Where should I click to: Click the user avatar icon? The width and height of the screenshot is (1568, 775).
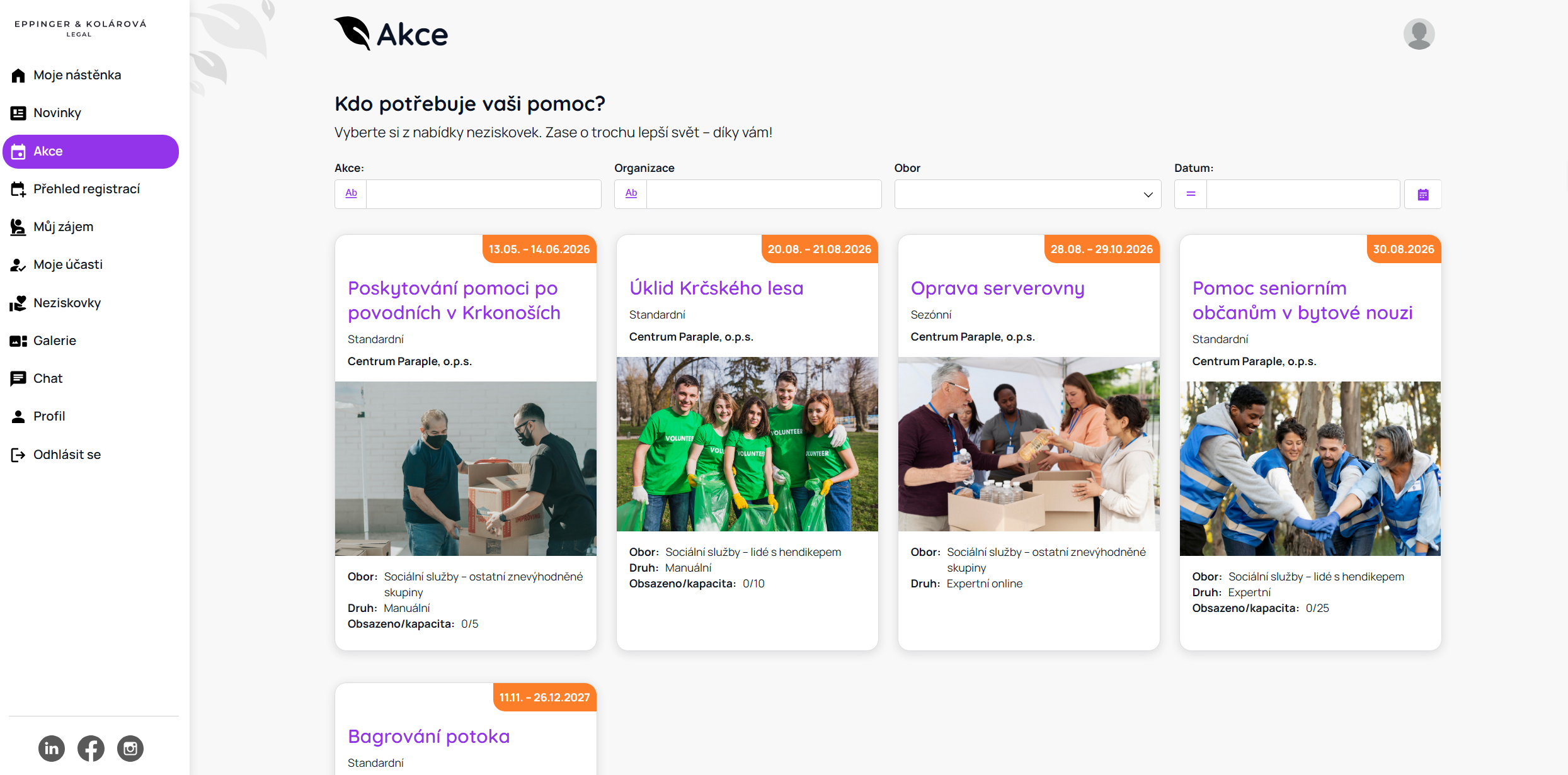(1419, 34)
